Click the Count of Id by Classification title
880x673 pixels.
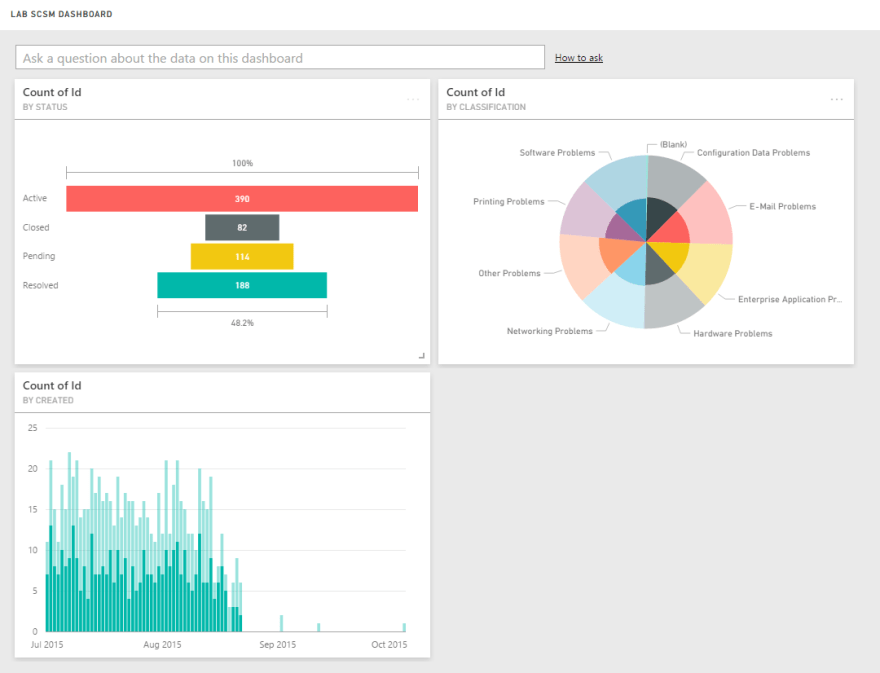click(x=476, y=93)
